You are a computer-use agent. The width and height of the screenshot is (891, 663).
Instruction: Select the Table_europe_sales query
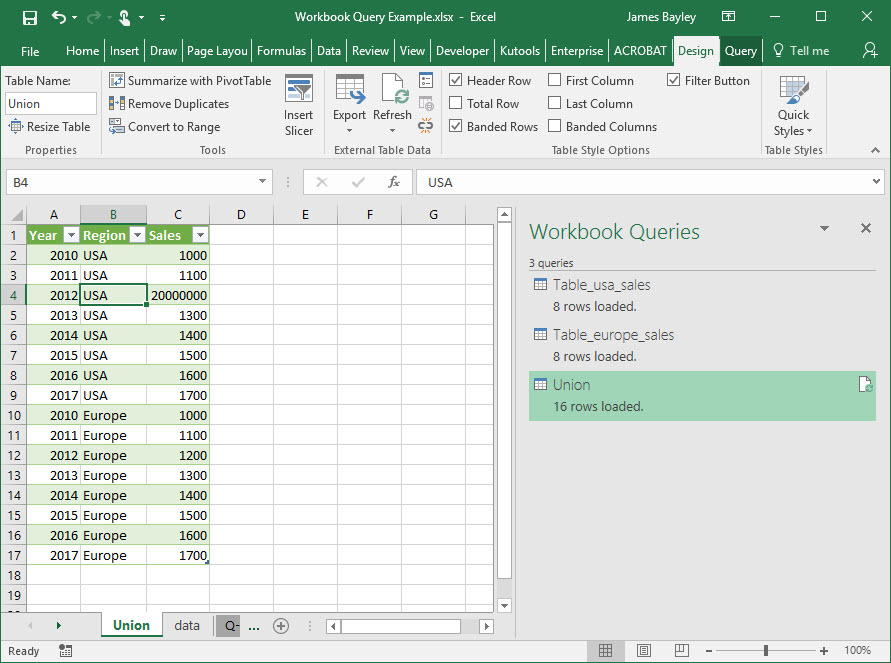pyautogui.click(x=613, y=335)
